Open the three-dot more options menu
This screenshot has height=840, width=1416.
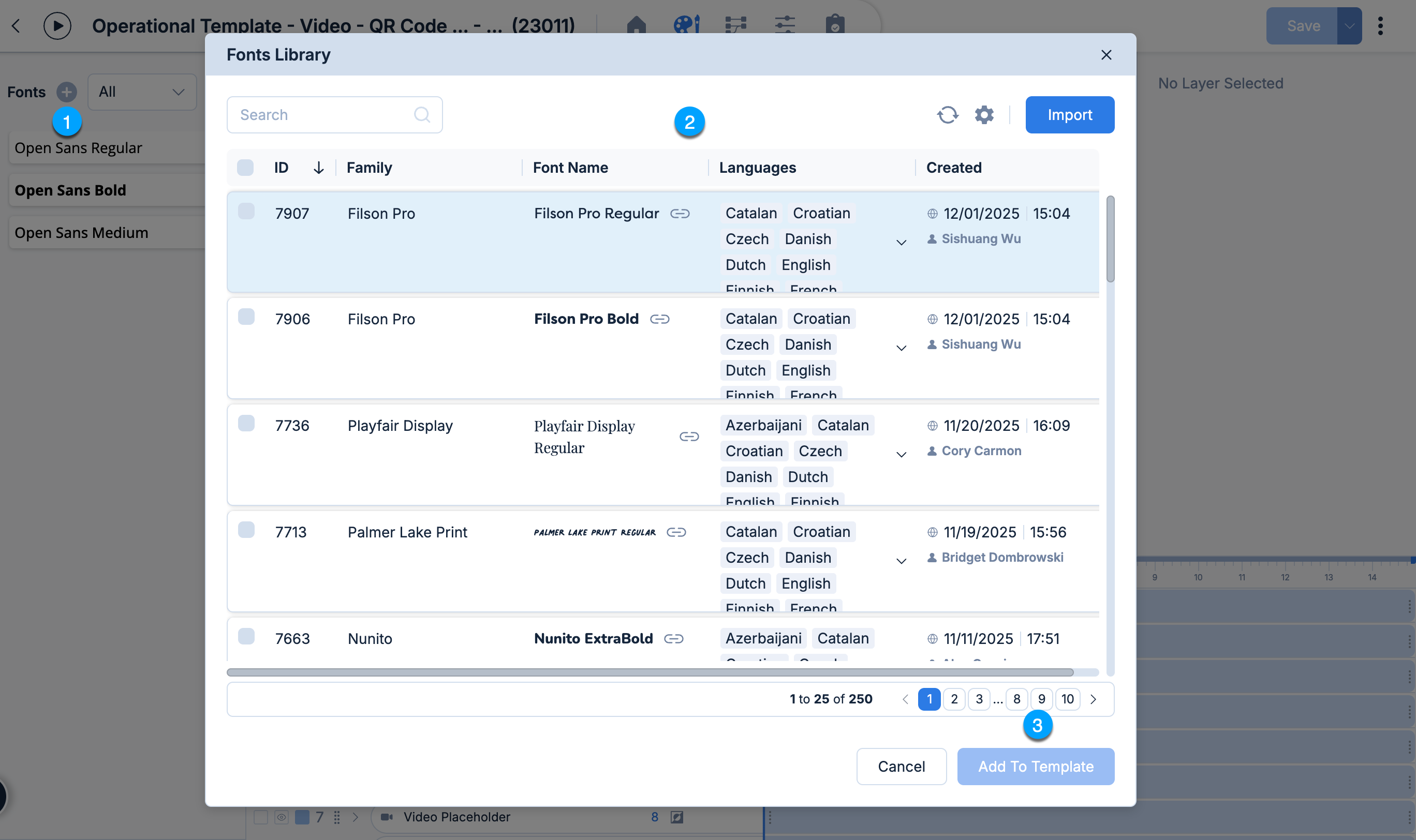1380,26
